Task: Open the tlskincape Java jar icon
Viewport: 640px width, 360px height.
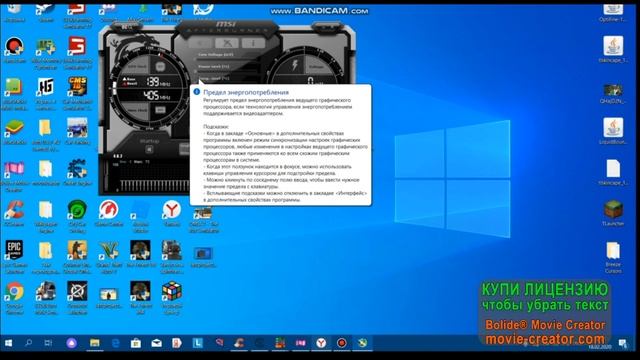Action: pyautogui.click(x=613, y=46)
